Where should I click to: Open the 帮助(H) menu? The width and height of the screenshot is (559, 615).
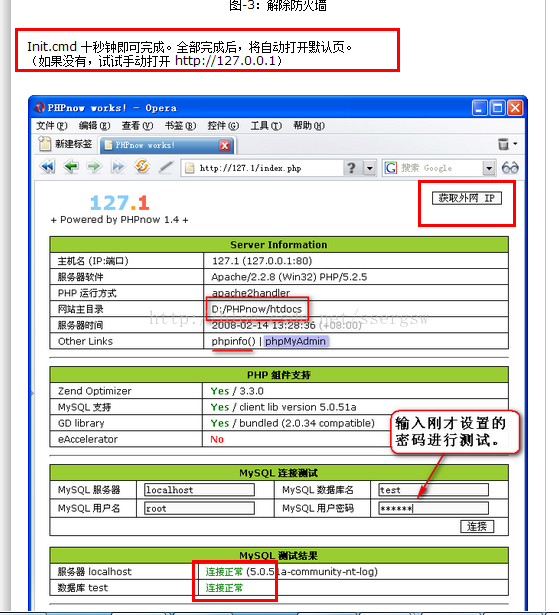click(x=309, y=126)
